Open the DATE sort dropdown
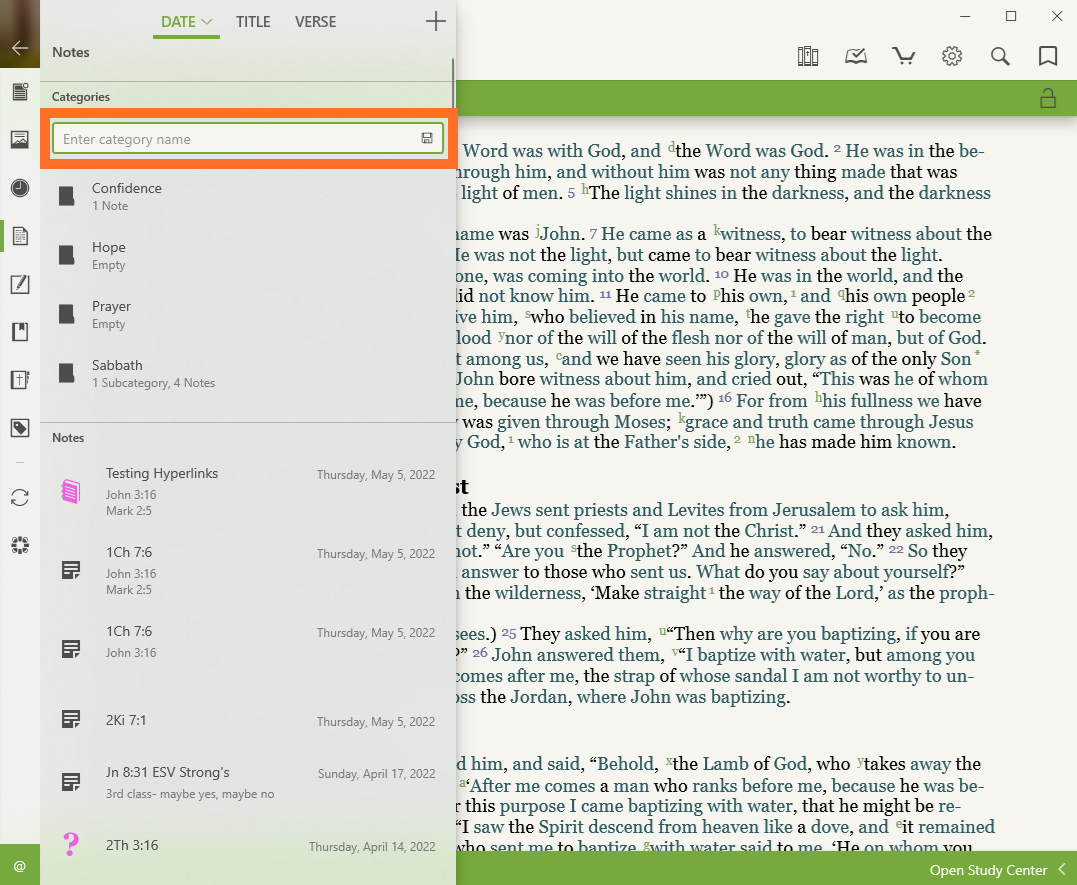Image resolution: width=1077 pixels, height=885 pixels. (186, 22)
